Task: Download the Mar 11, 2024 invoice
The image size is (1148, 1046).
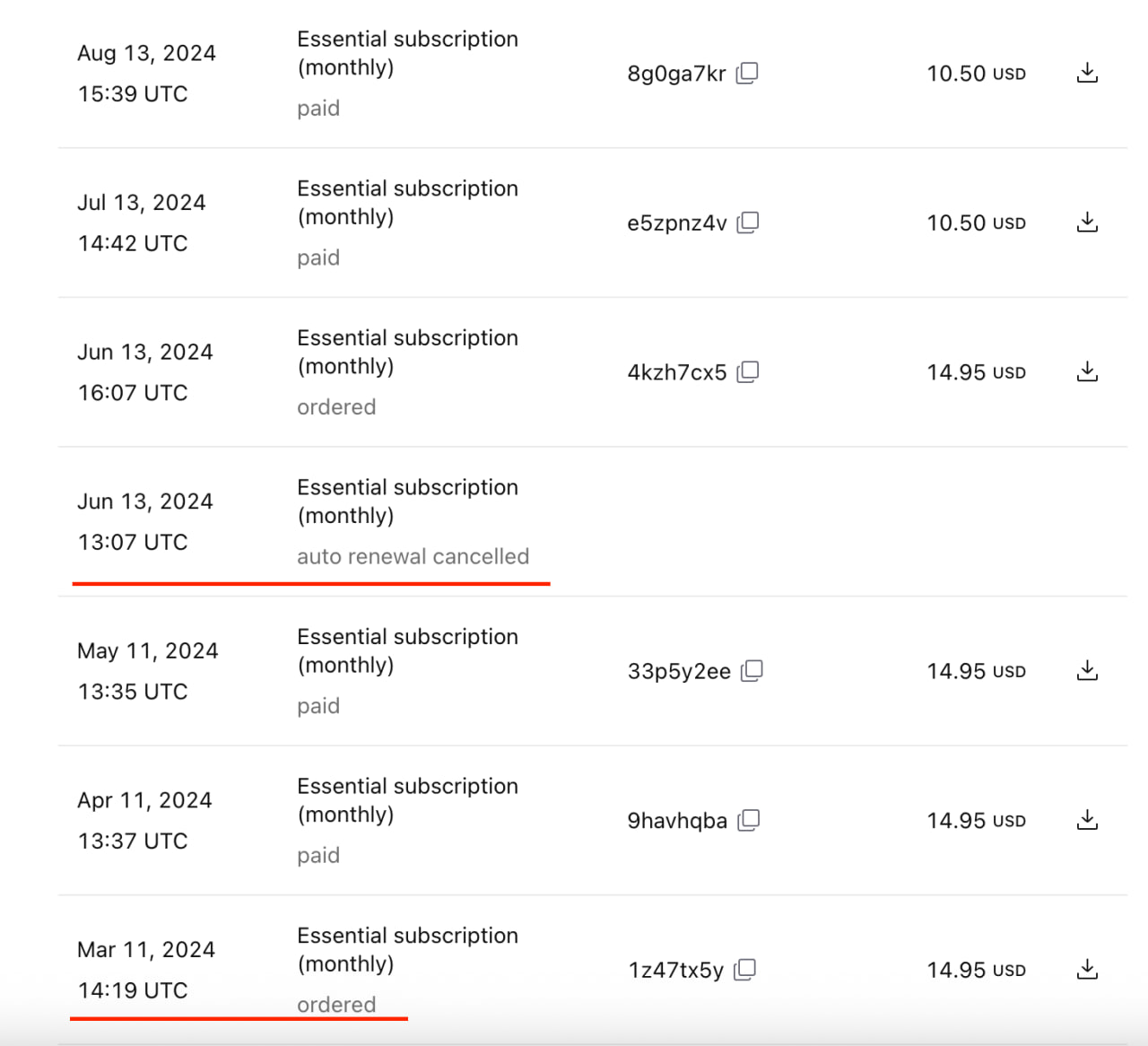Action: 1087,969
